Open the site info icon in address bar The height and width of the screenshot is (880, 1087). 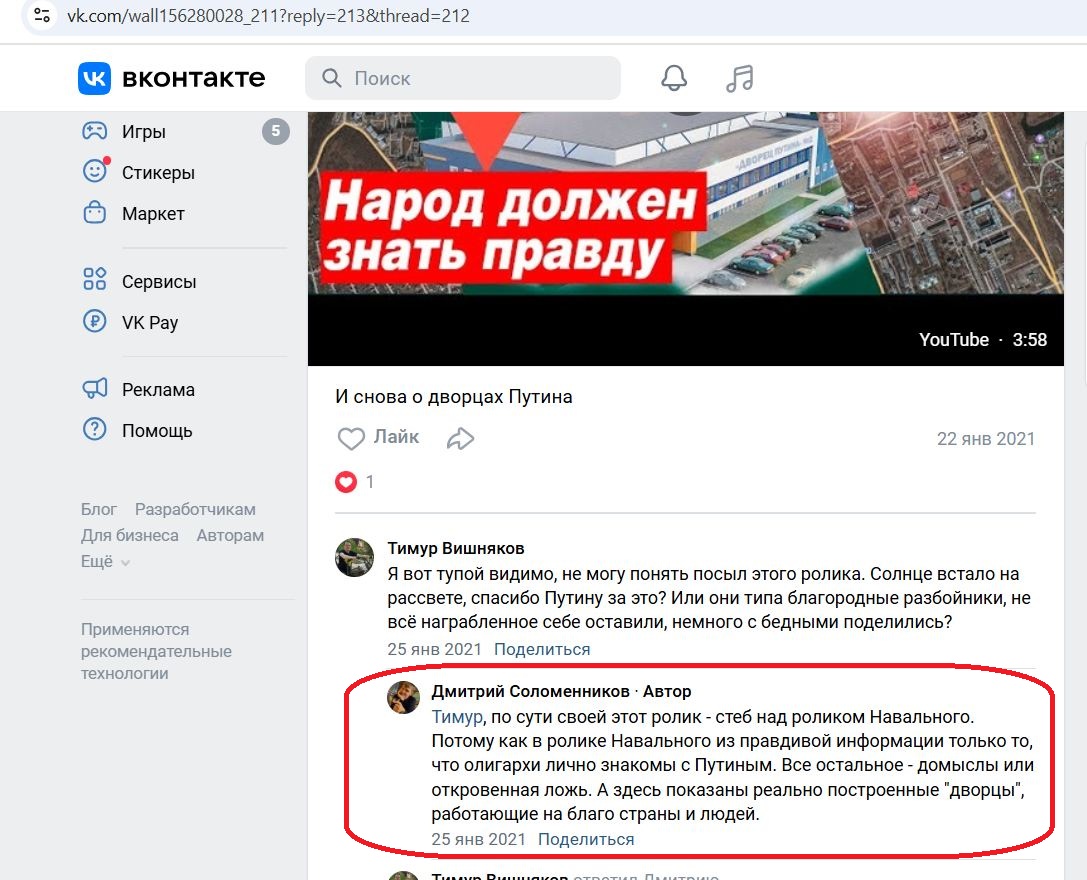[42, 15]
